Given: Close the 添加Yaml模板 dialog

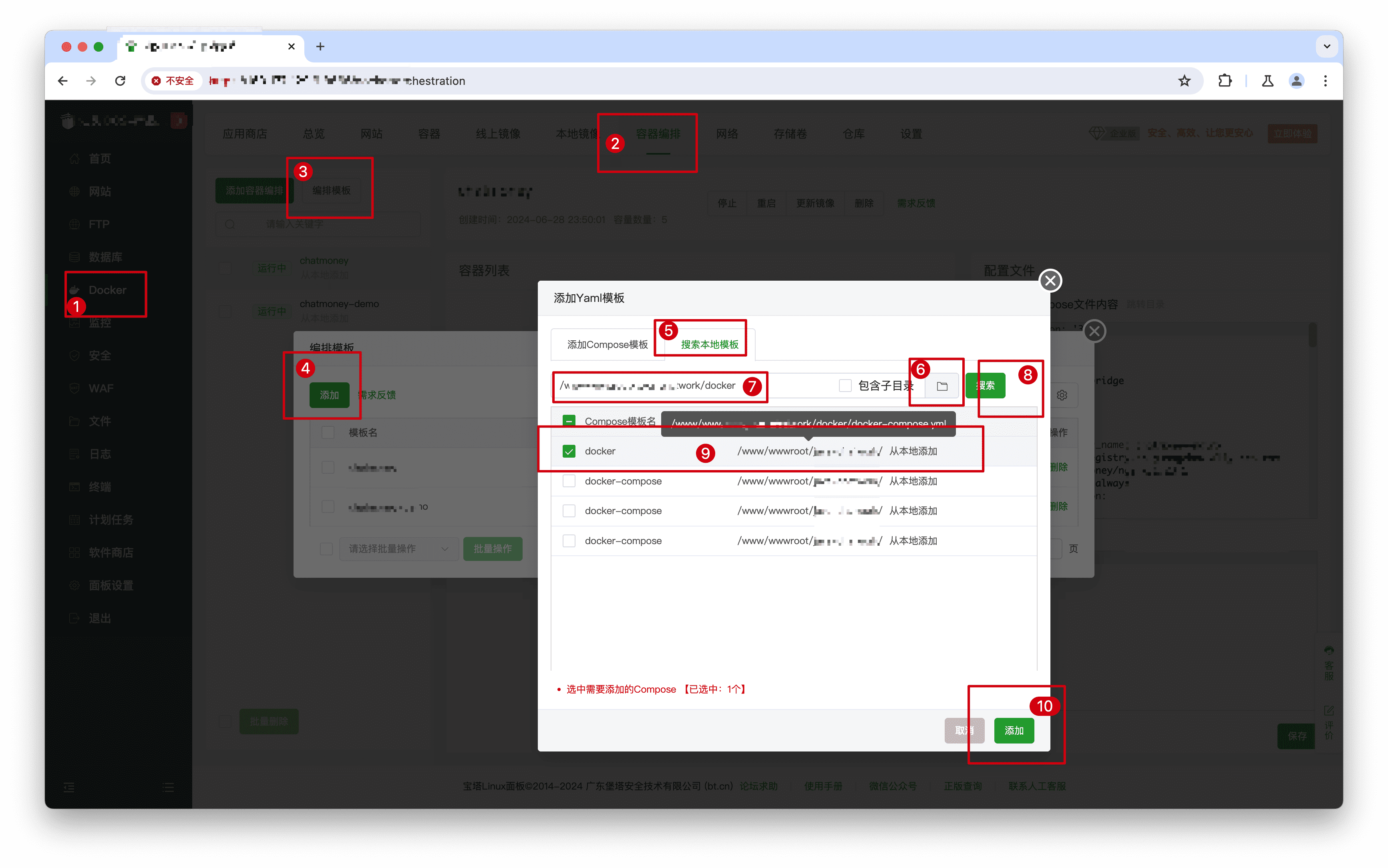Looking at the screenshot, I should click(1050, 281).
